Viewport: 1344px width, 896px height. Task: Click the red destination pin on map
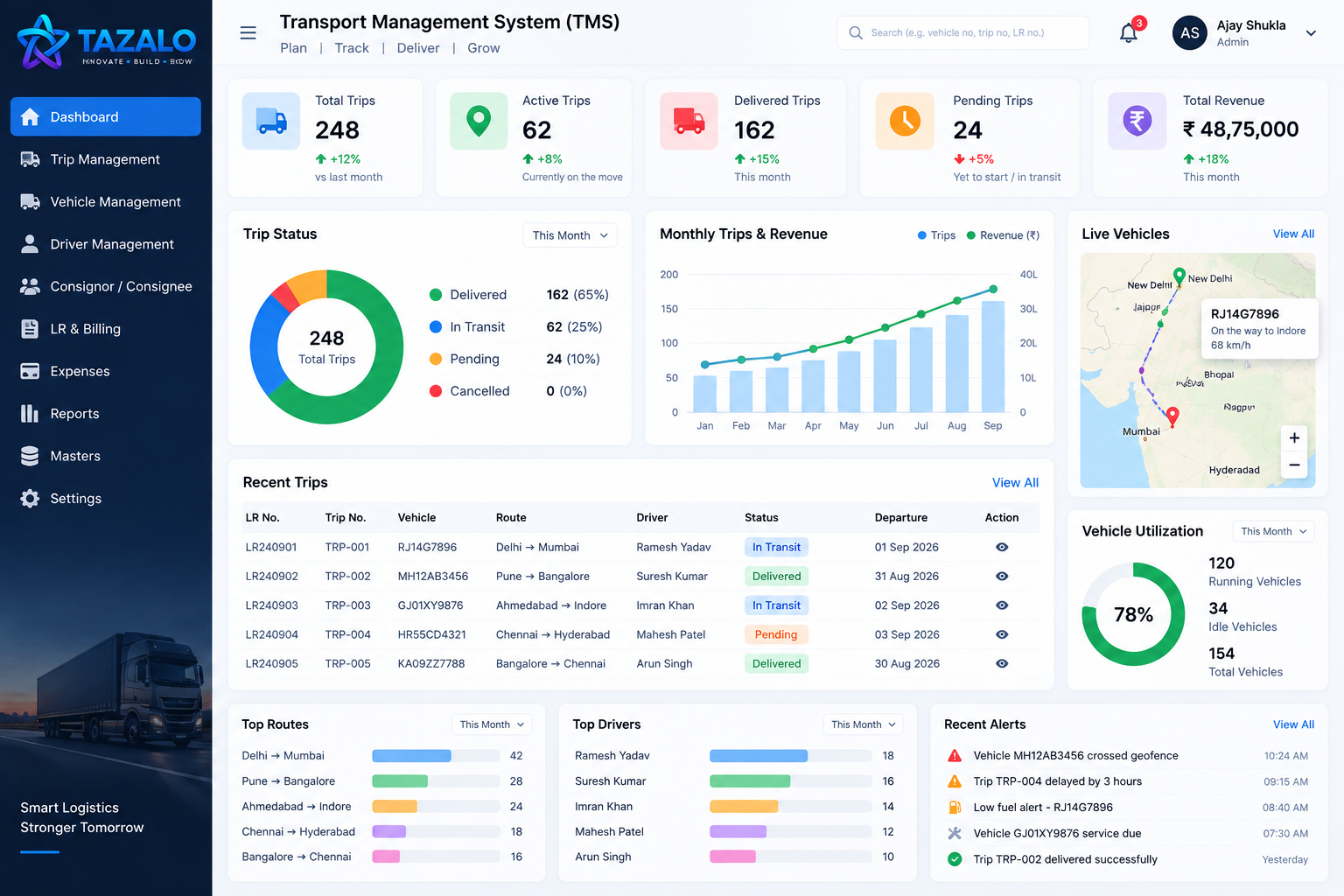(1172, 416)
